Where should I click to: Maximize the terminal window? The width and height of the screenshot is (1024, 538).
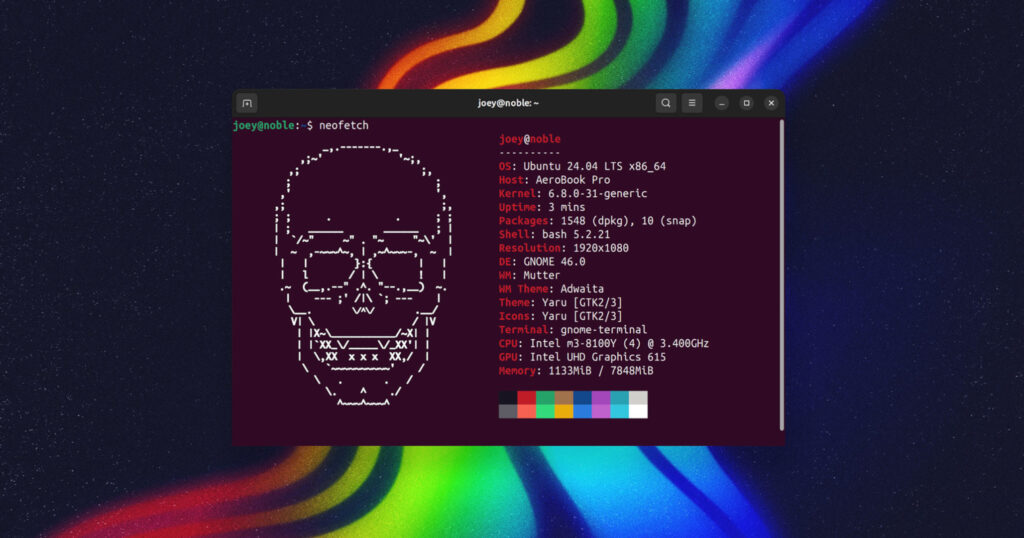[x=746, y=103]
